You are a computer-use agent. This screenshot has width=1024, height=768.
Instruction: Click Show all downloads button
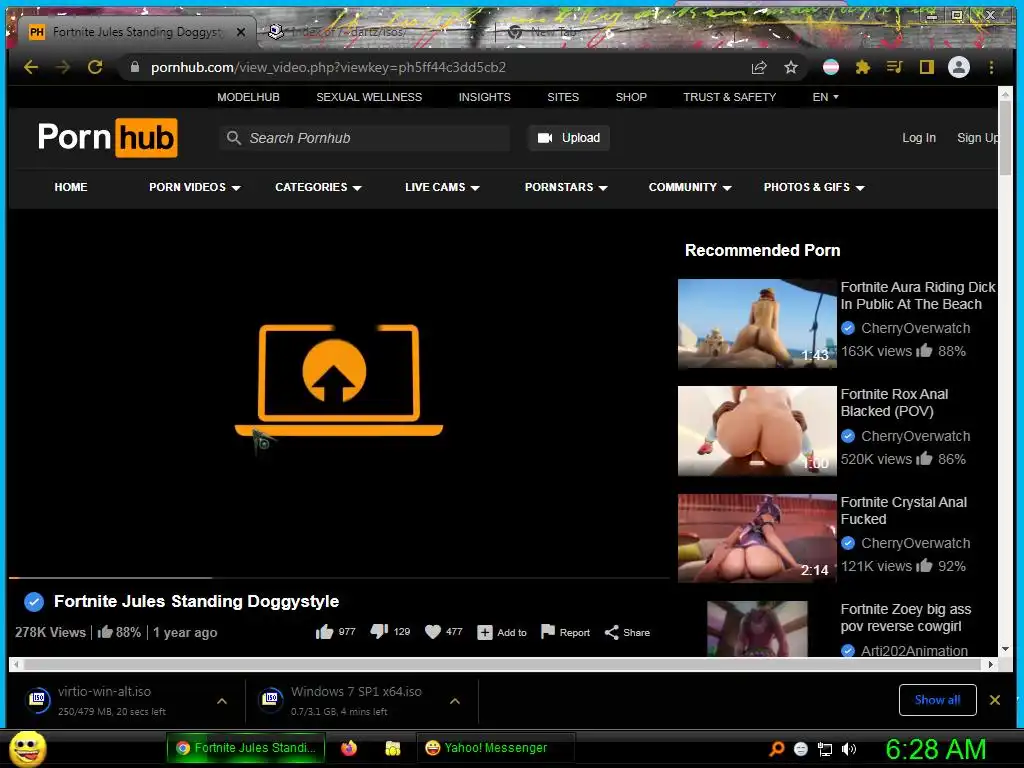pos(937,700)
